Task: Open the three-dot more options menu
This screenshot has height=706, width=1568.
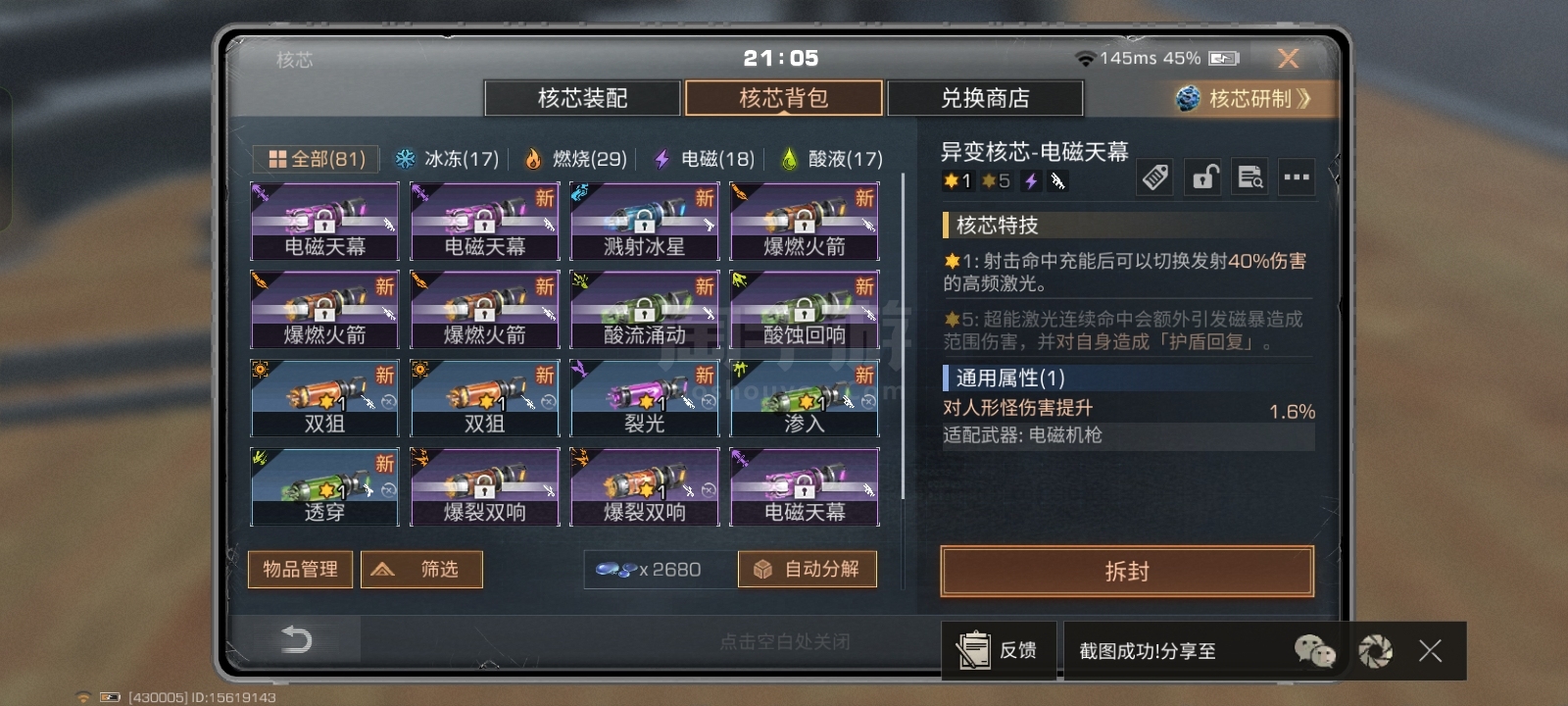Action: coord(1297,177)
